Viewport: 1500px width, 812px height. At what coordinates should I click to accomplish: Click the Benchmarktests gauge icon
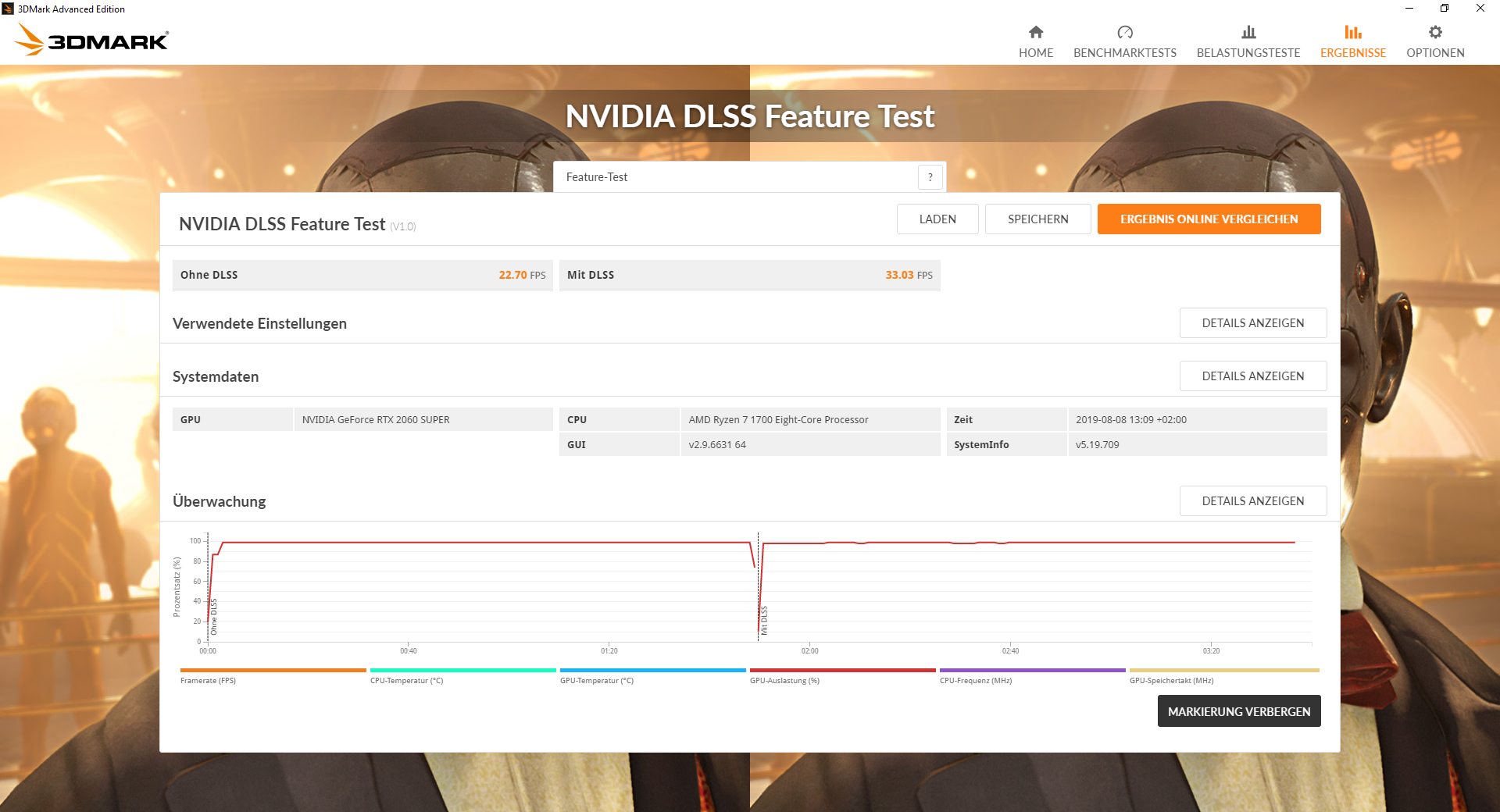[1125, 32]
